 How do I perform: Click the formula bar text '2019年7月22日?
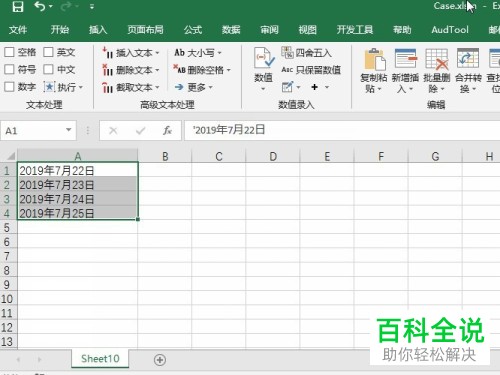pyautogui.click(x=229, y=130)
